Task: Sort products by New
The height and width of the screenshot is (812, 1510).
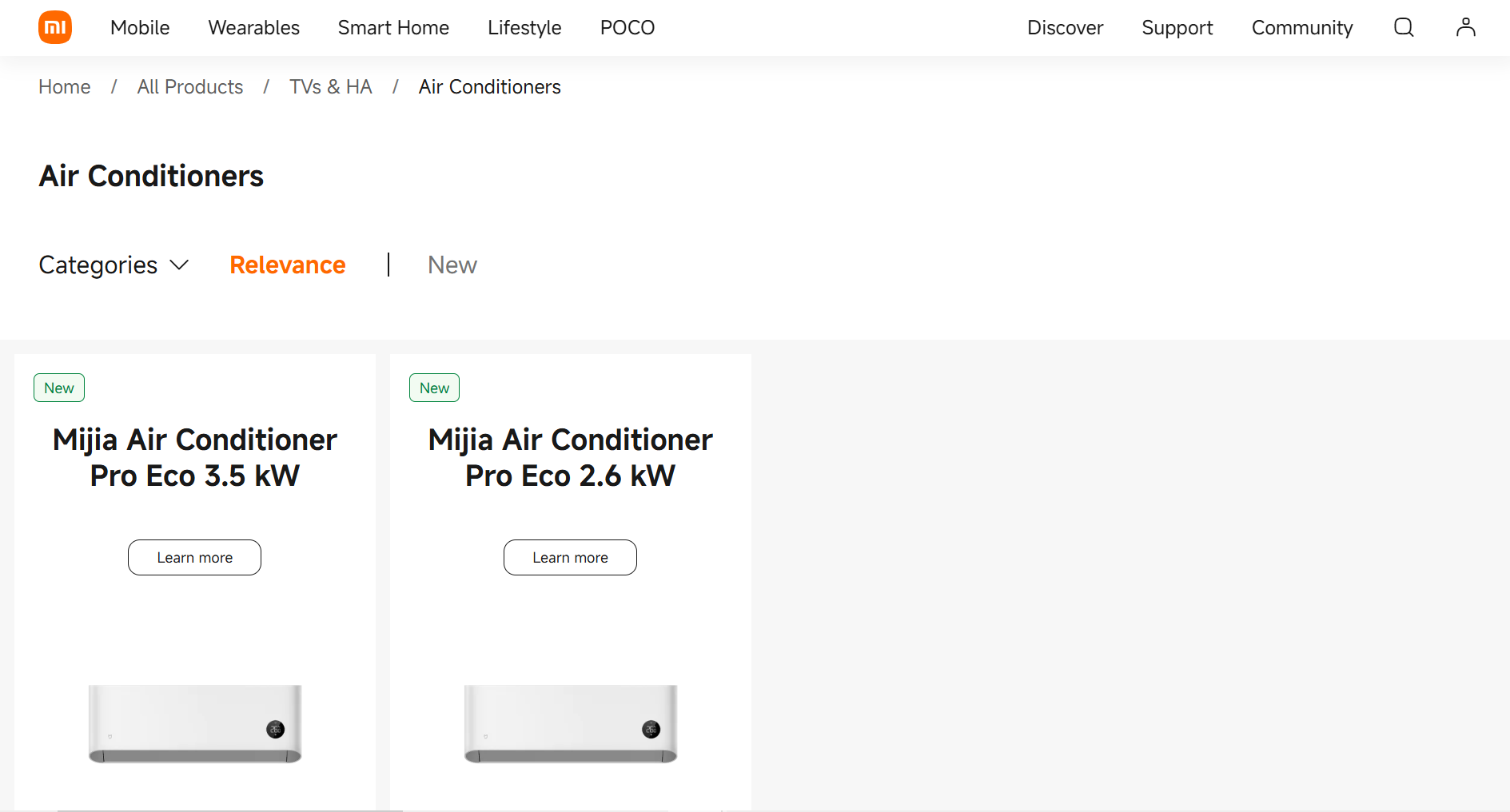Action: tap(452, 265)
